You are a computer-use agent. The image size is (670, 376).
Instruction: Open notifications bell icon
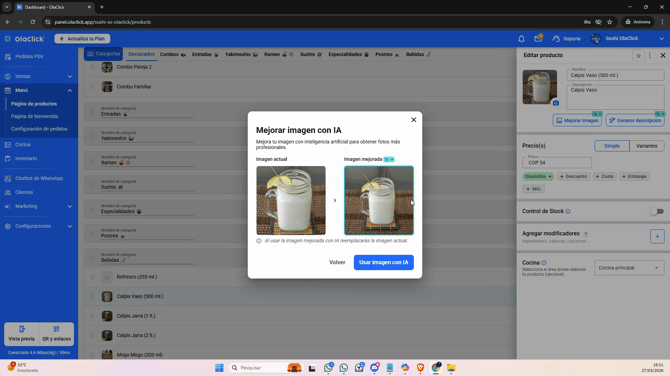click(x=521, y=39)
